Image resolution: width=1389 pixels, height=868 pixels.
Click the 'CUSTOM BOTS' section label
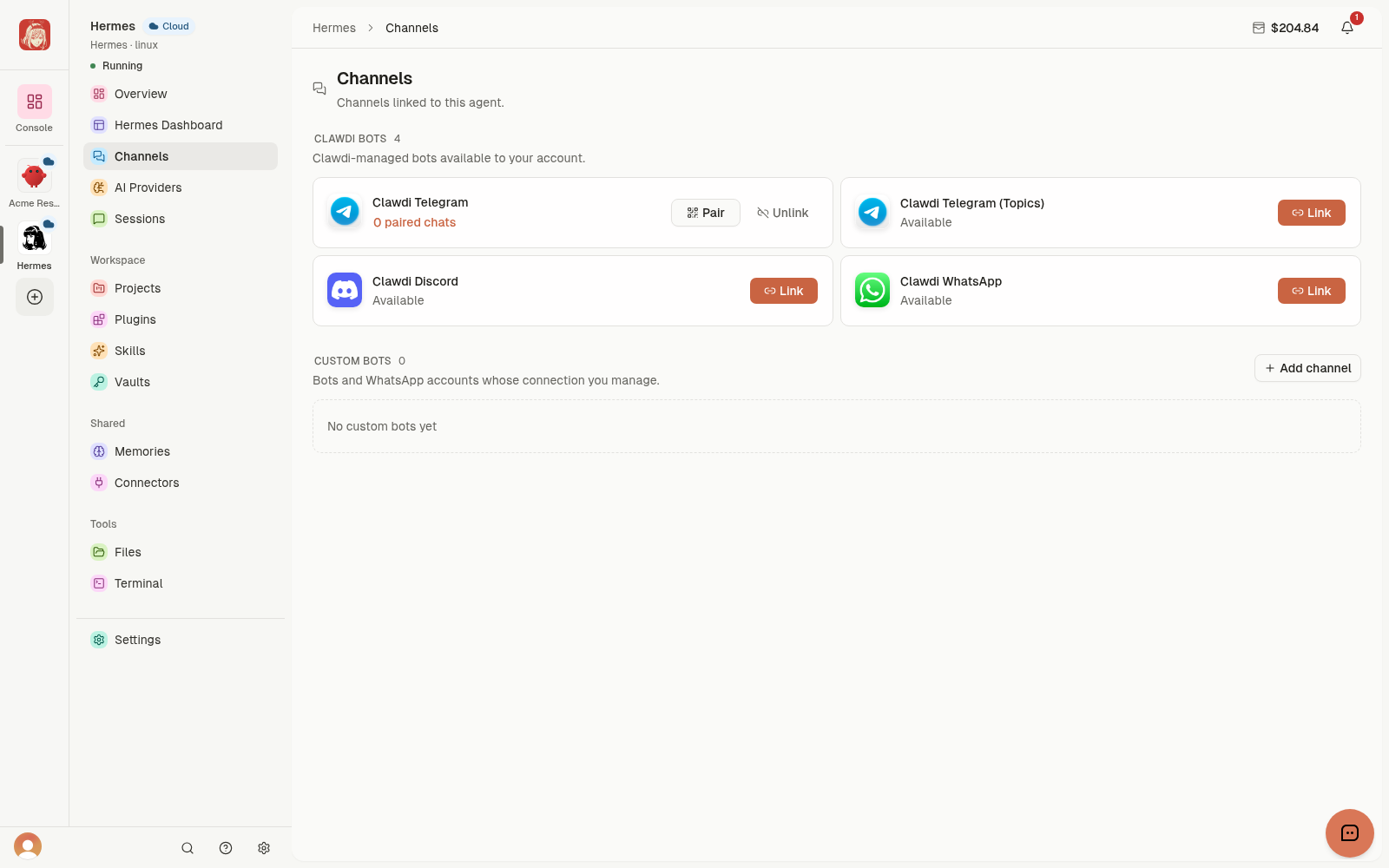click(x=352, y=361)
